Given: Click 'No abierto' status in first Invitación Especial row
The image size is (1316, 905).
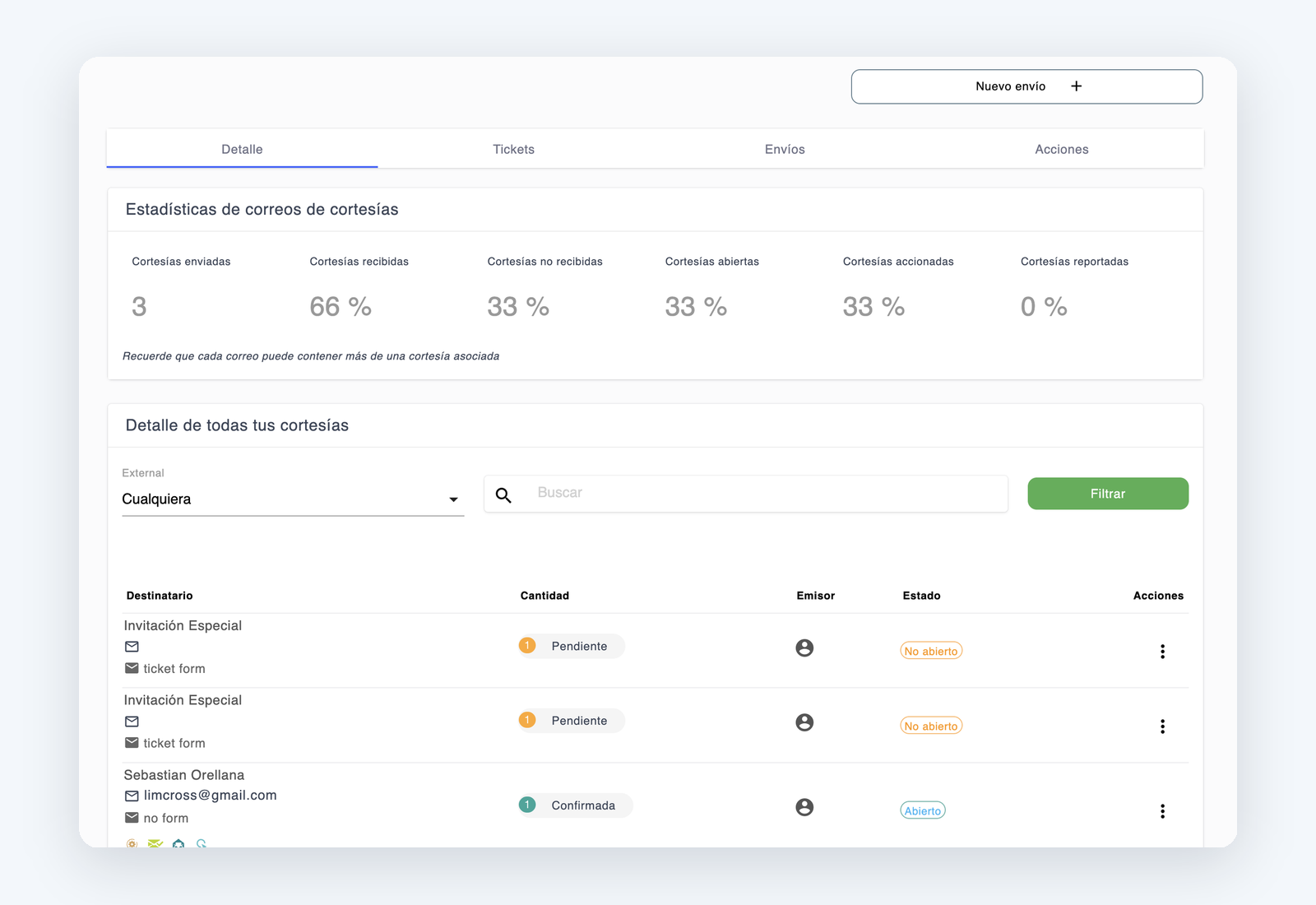Looking at the screenshot, I should coord(931,651).
